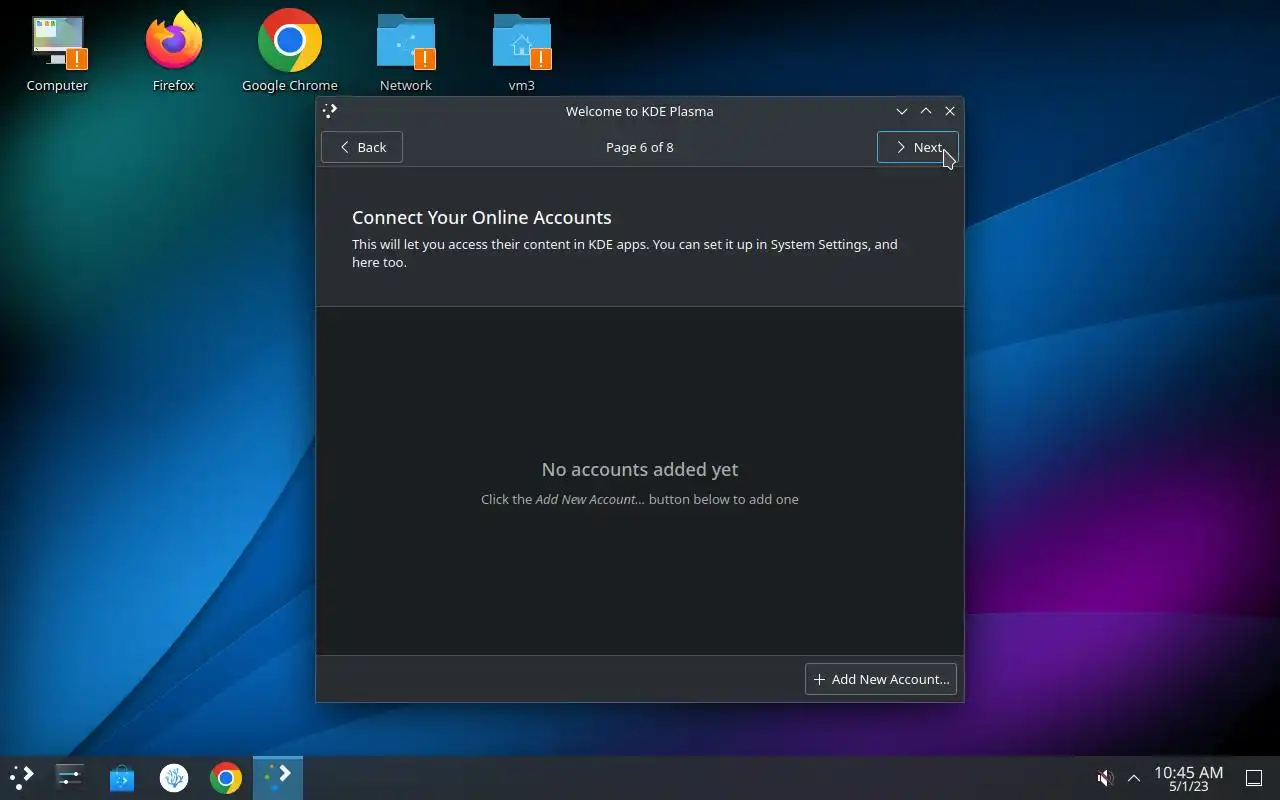Open the vm3 home folder icon
The width and height of the screenshot is (1280, 800).
pyautogui.click(x=521, y=53)
